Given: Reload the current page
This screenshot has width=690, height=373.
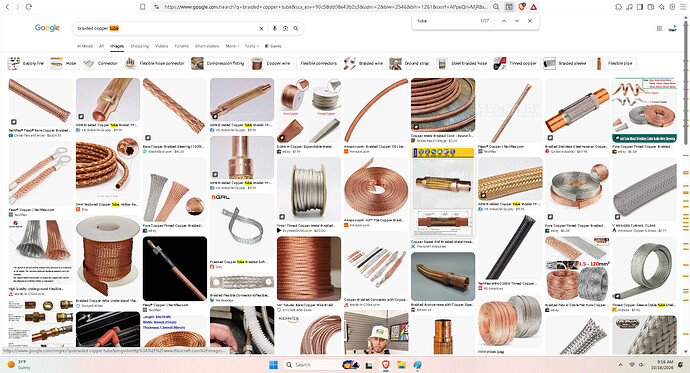Looking at the screenshot, I should point(29,7).
